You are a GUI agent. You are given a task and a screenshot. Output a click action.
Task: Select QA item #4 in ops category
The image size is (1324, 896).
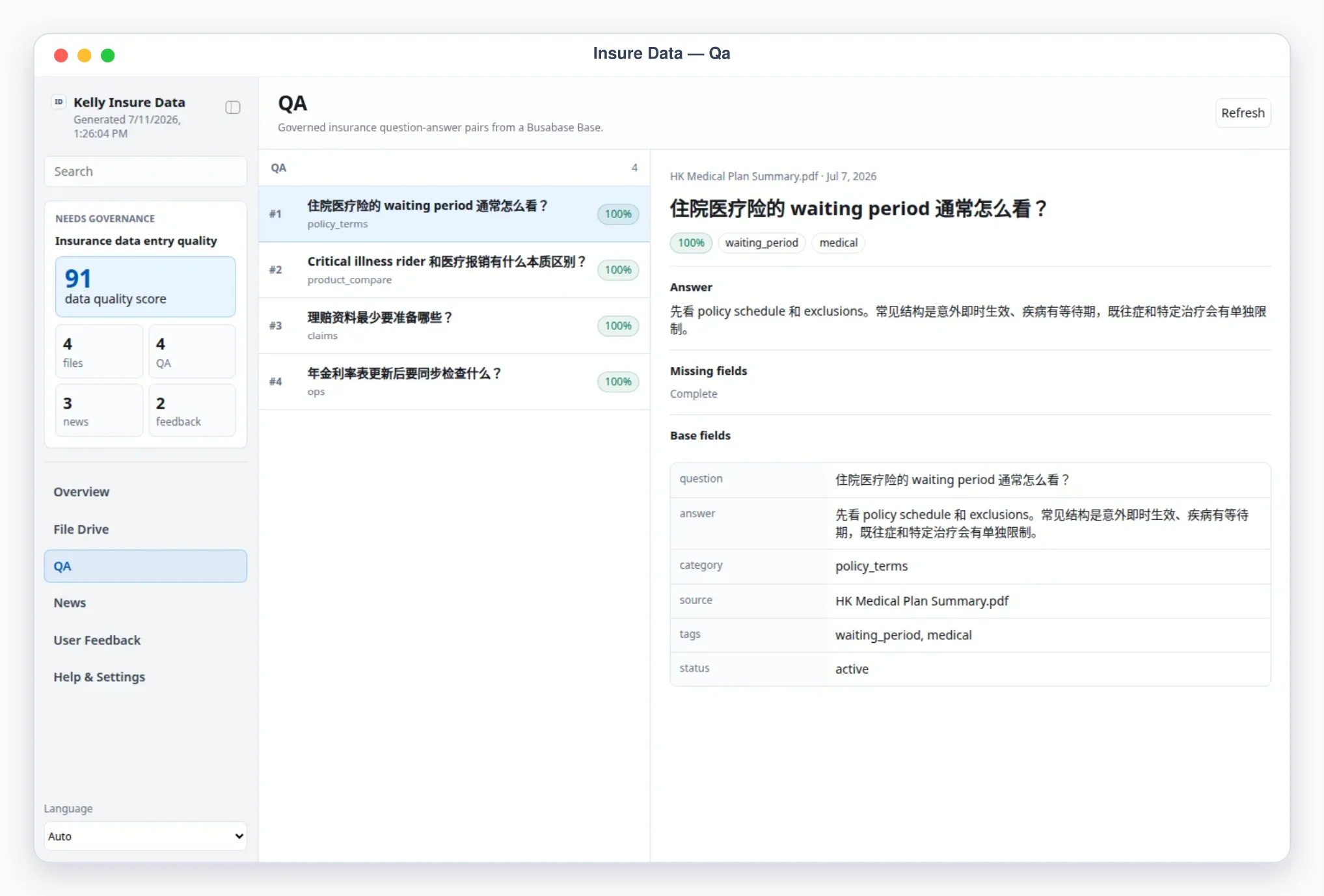coord(454,382)
